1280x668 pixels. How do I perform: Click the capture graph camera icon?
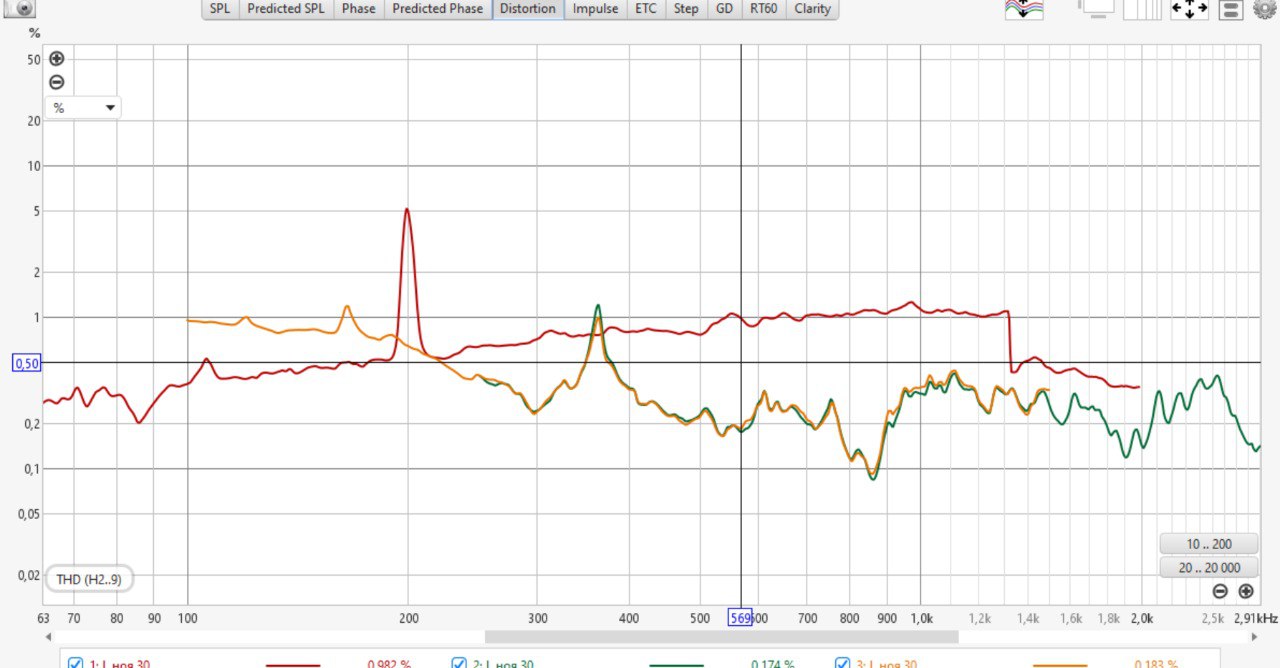(x=19, y=8)
